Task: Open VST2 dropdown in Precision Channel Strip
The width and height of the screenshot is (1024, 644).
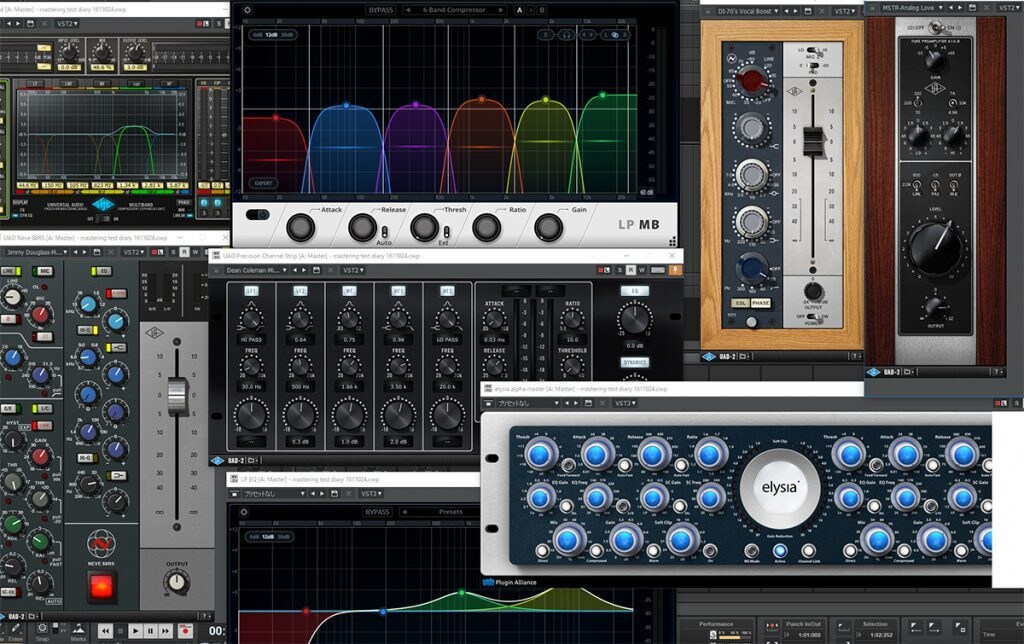Action: pyautogui.click(x=353, y=270)
